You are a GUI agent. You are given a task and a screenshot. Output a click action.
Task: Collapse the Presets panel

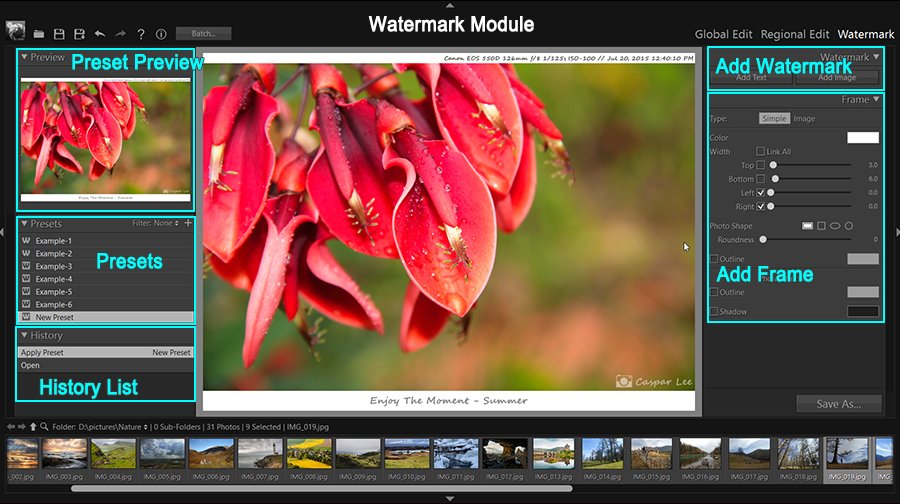click(x=25, y=223)
